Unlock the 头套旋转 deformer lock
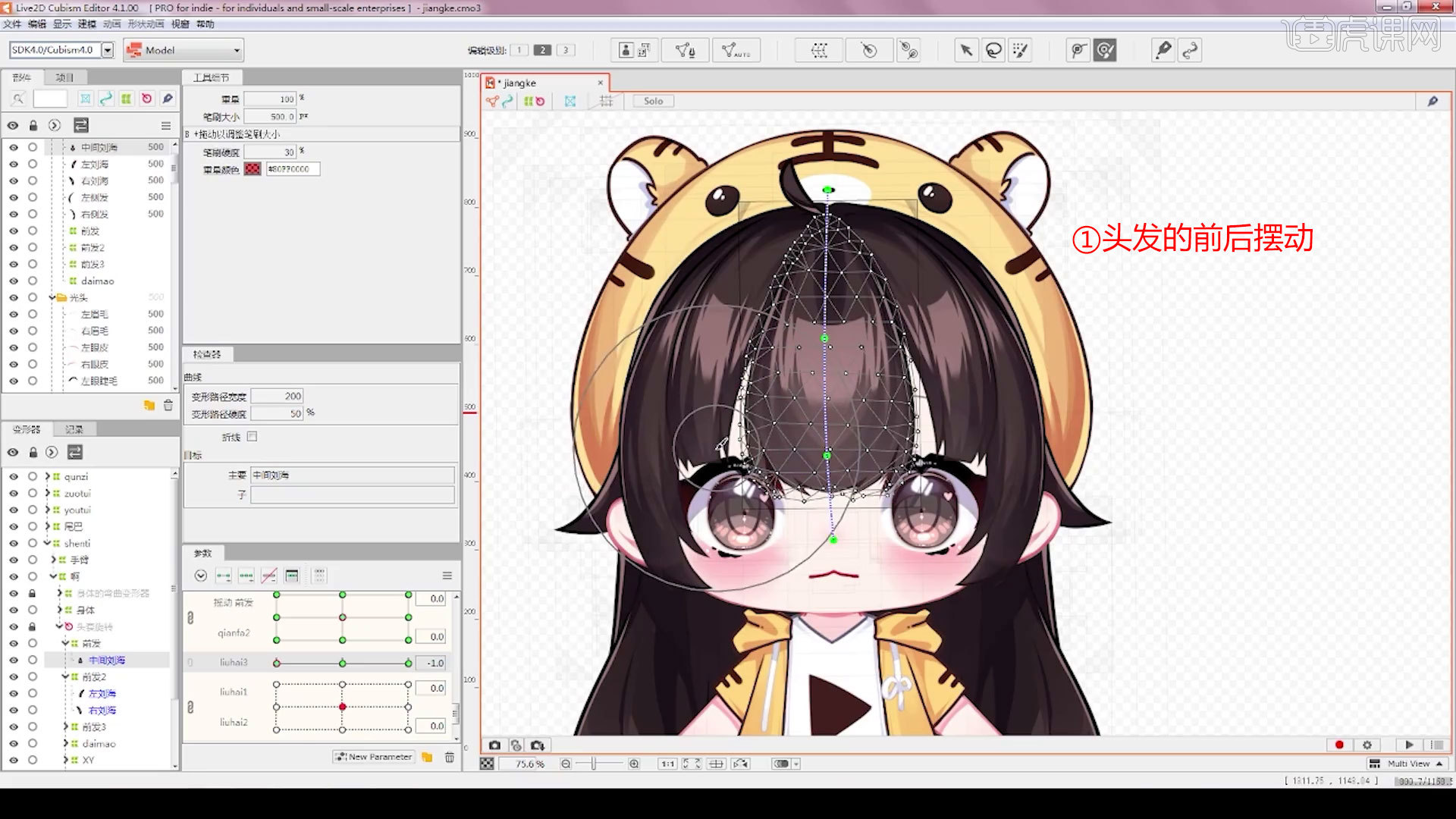The height and width of the screenshot is (819, 1456). 32,627
